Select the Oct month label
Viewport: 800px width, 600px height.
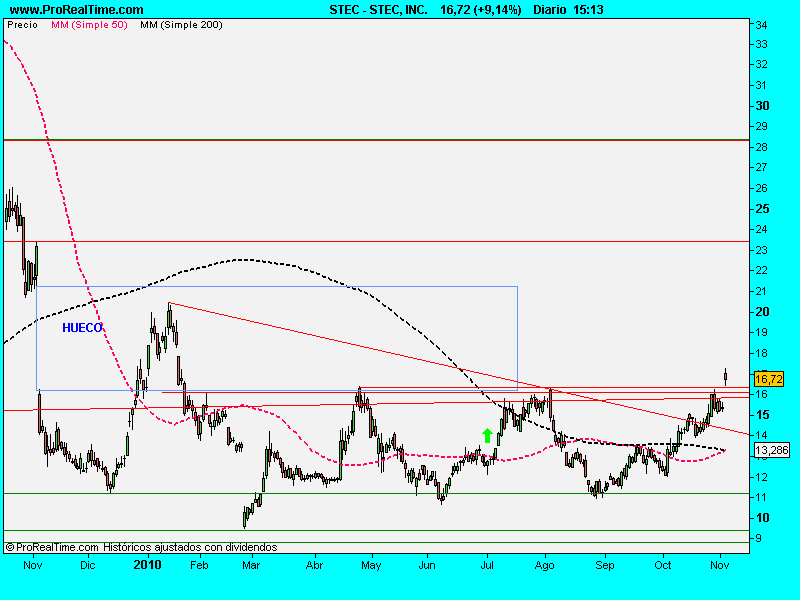[x=663, y=565]
